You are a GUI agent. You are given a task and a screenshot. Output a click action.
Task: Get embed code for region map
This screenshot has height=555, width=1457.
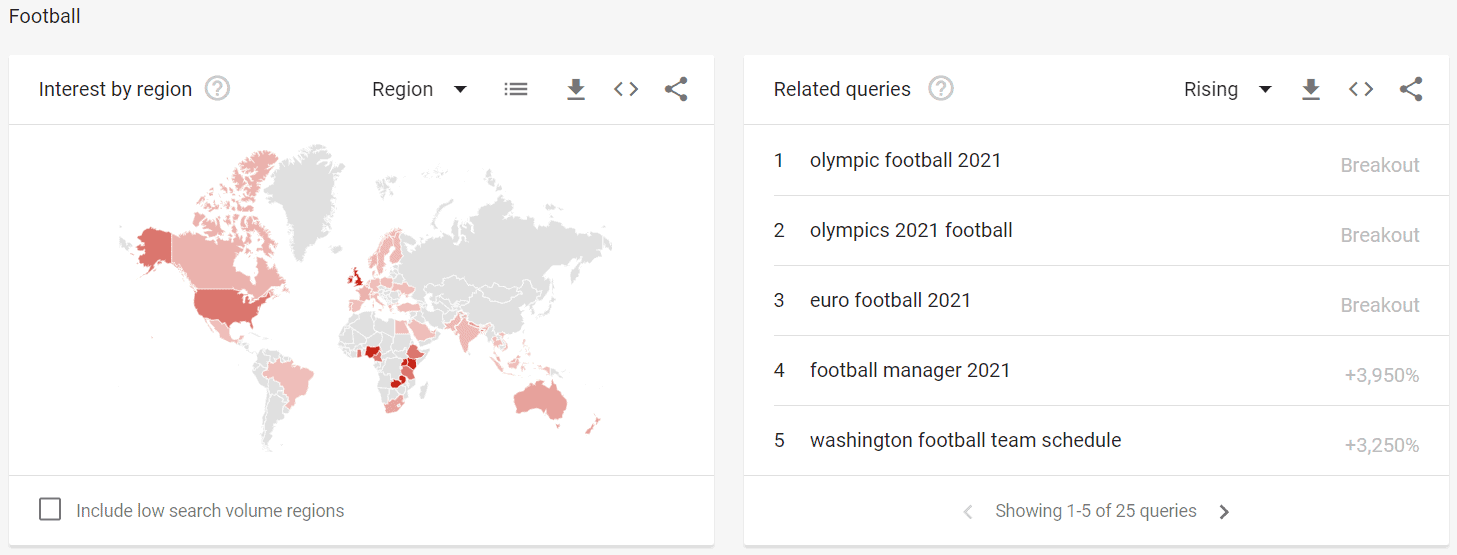click(x=626, y=89)
